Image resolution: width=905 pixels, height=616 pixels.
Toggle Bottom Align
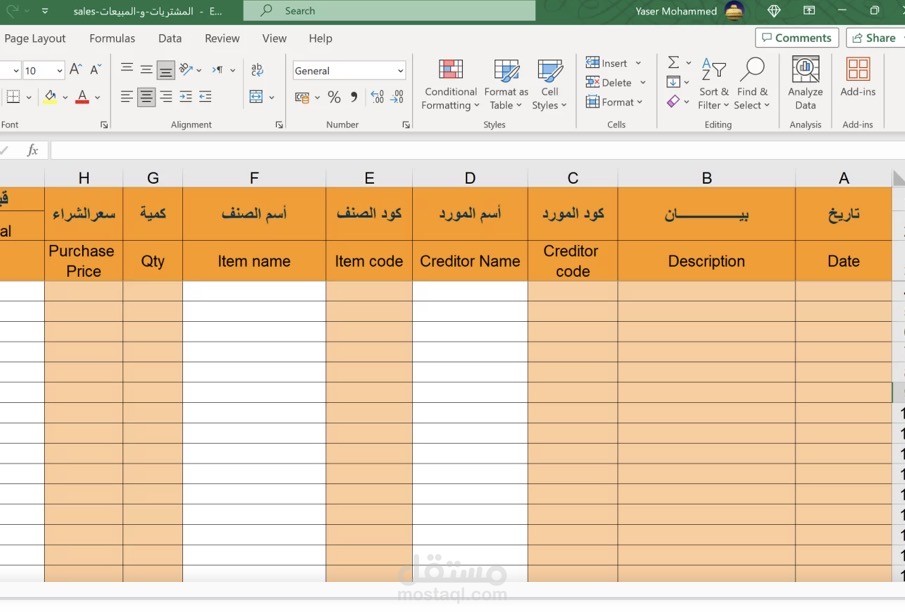pos(166,70)
